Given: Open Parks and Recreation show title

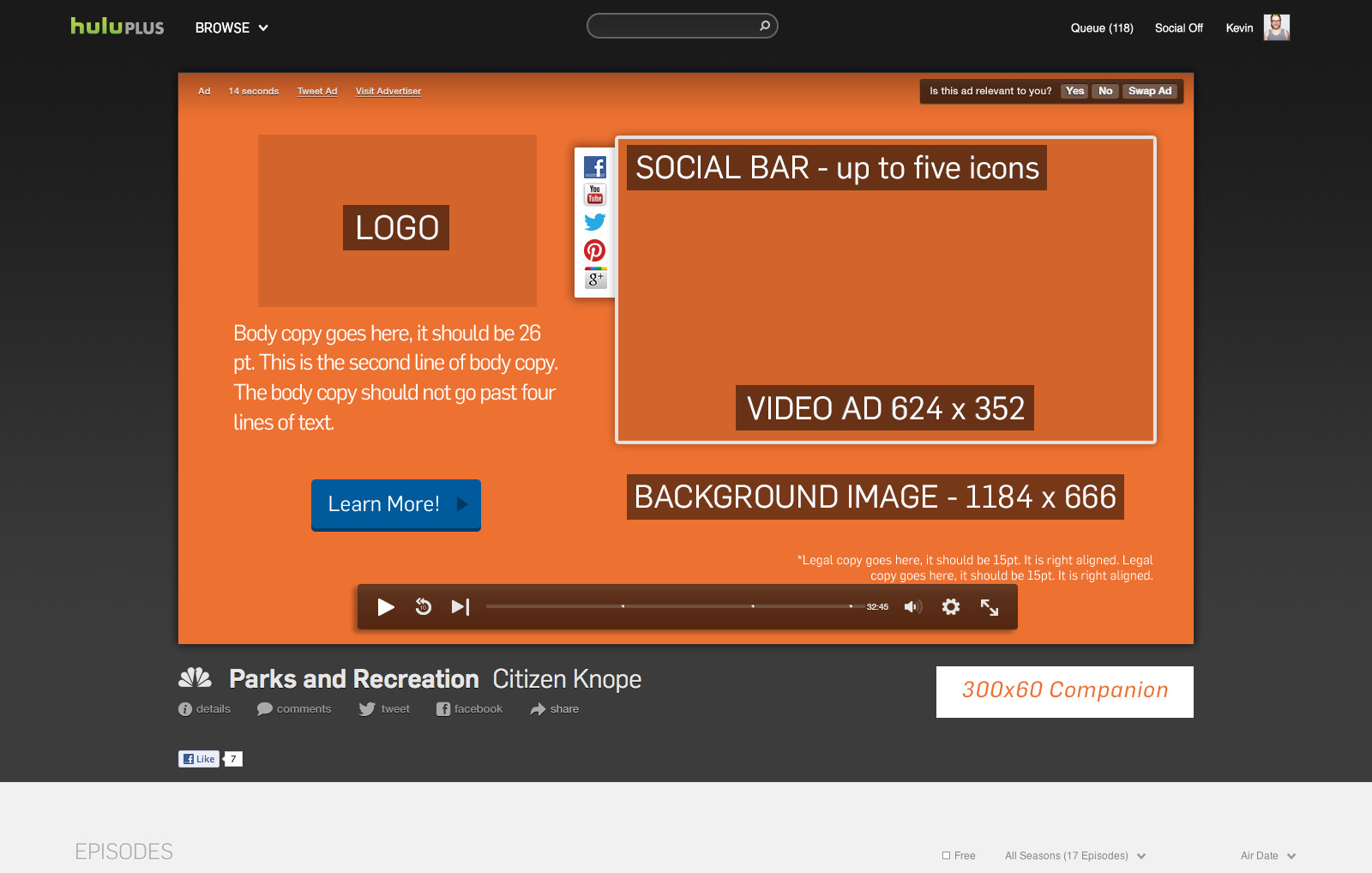Looking at the screenshot, I should pos(354,679).
